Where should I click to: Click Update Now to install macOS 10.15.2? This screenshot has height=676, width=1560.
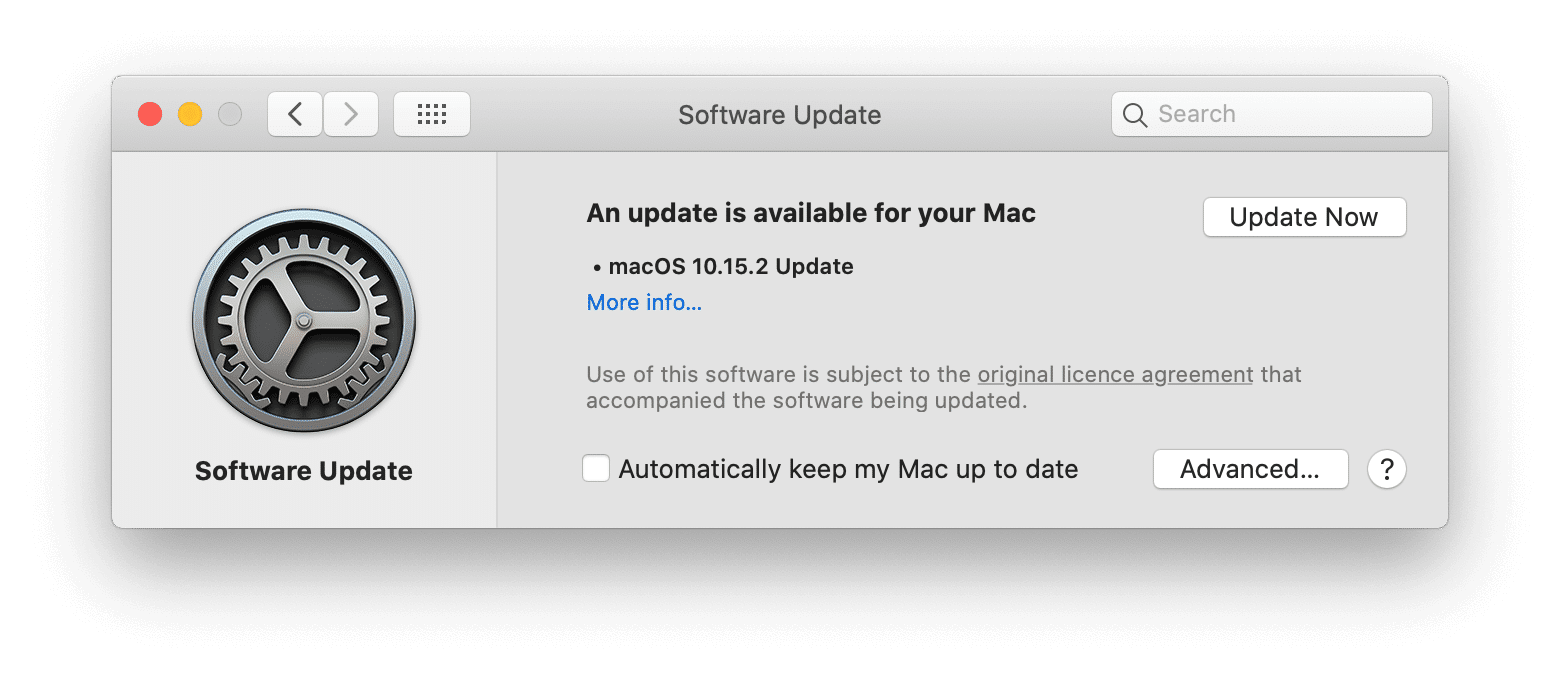[x=1304, y=217]
